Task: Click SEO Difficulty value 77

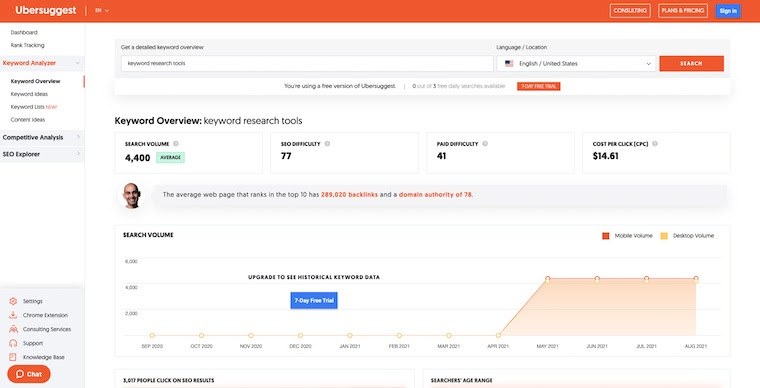Action: coord(286,156)
